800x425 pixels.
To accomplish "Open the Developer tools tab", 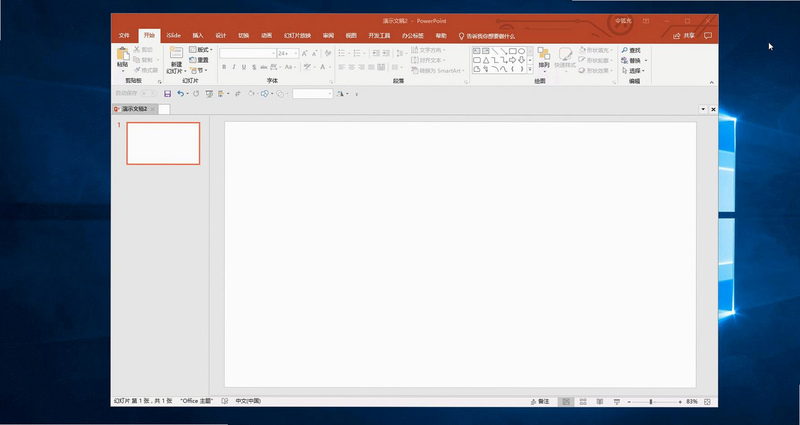I will (379, 36).
